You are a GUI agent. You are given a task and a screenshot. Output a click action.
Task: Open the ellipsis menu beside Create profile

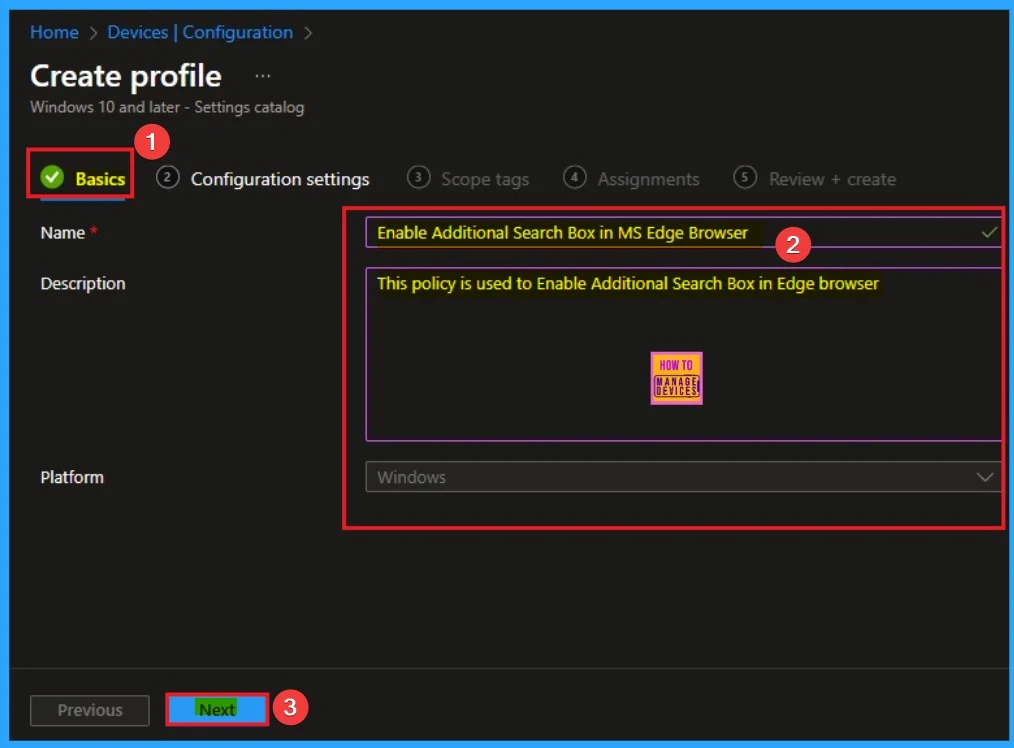pyautogui.click(x=263, y=76)
